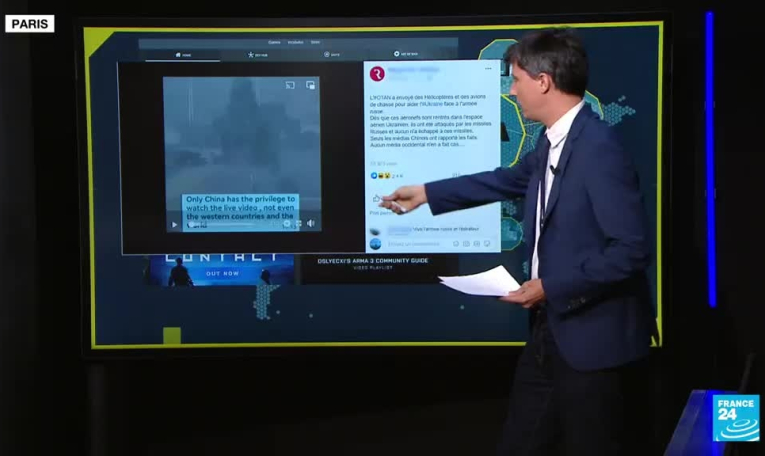Open the video settings gear
The image size is (765, 456).
(287, 224)
